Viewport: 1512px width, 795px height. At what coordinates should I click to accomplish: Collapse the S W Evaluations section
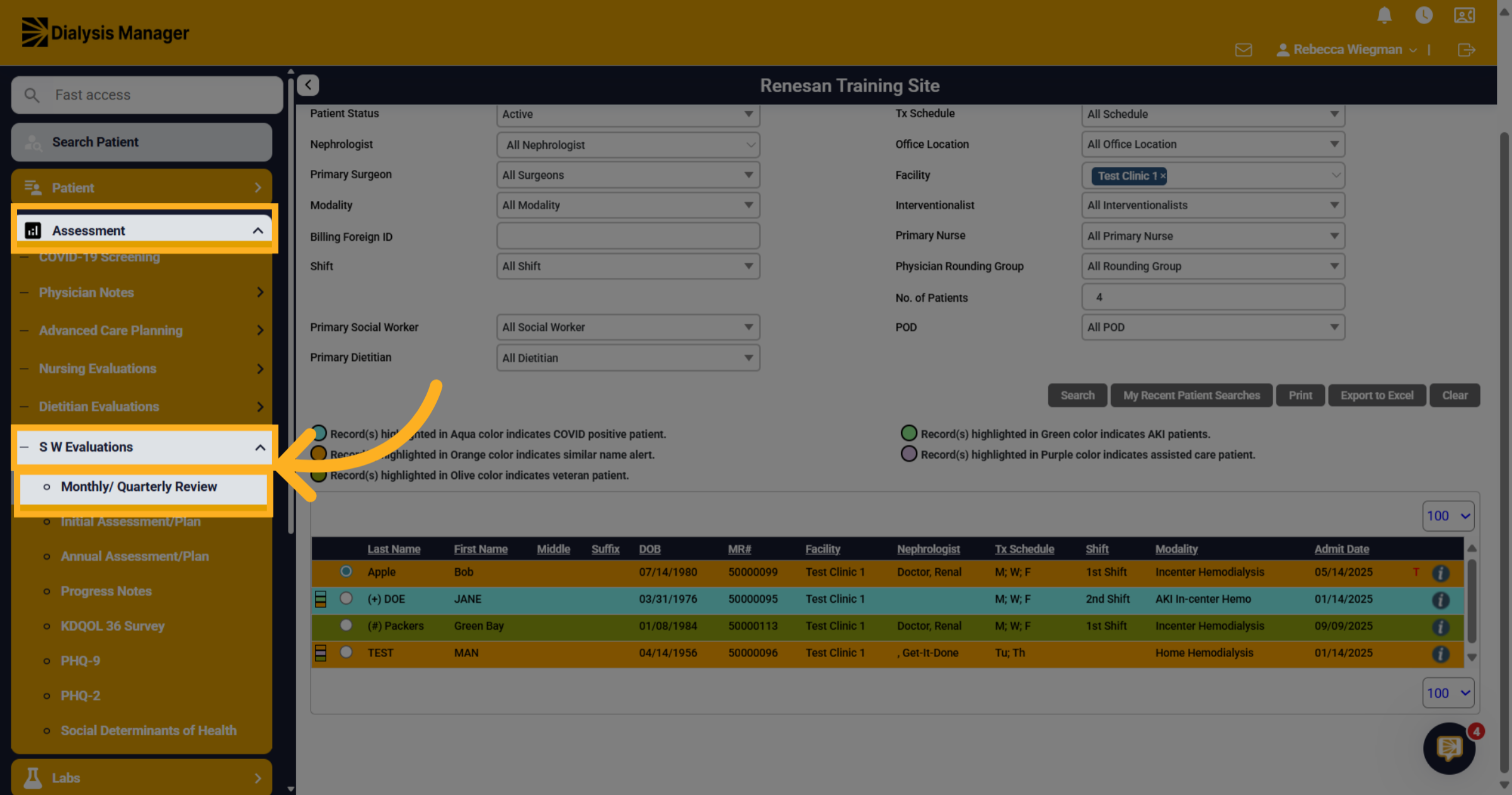[144, 447]
